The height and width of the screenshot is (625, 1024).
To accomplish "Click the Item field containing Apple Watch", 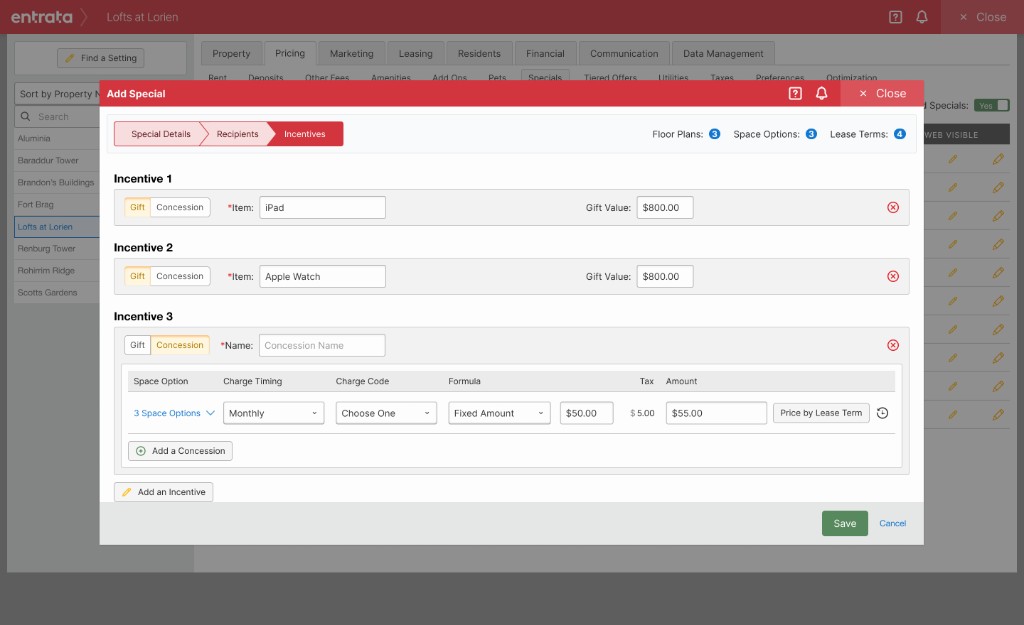I will (322, 276).
